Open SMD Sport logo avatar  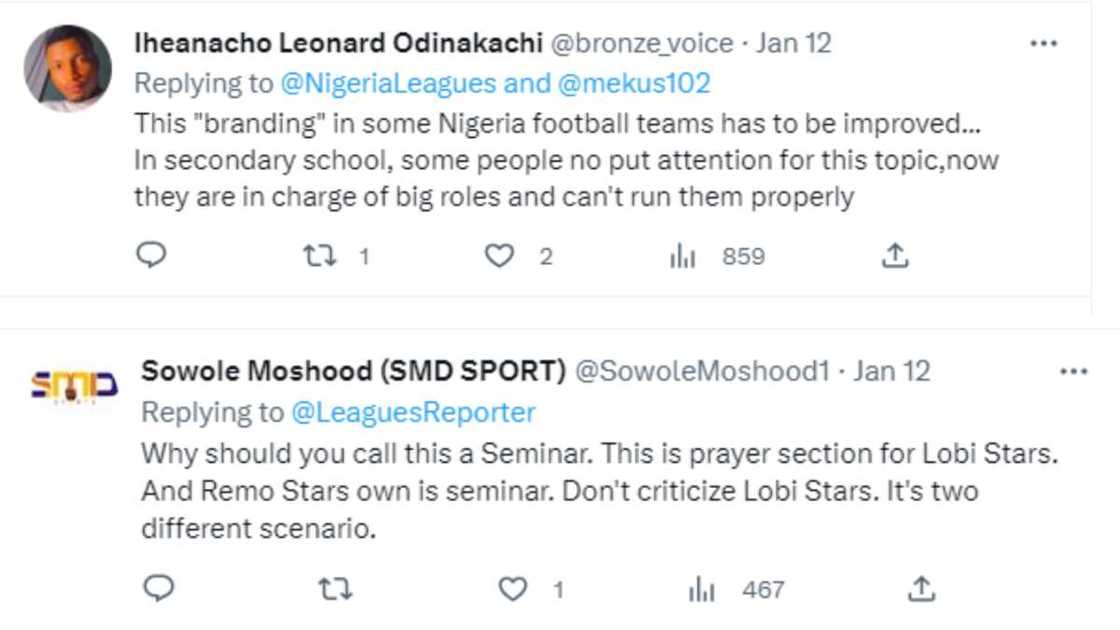pos(74,386)
